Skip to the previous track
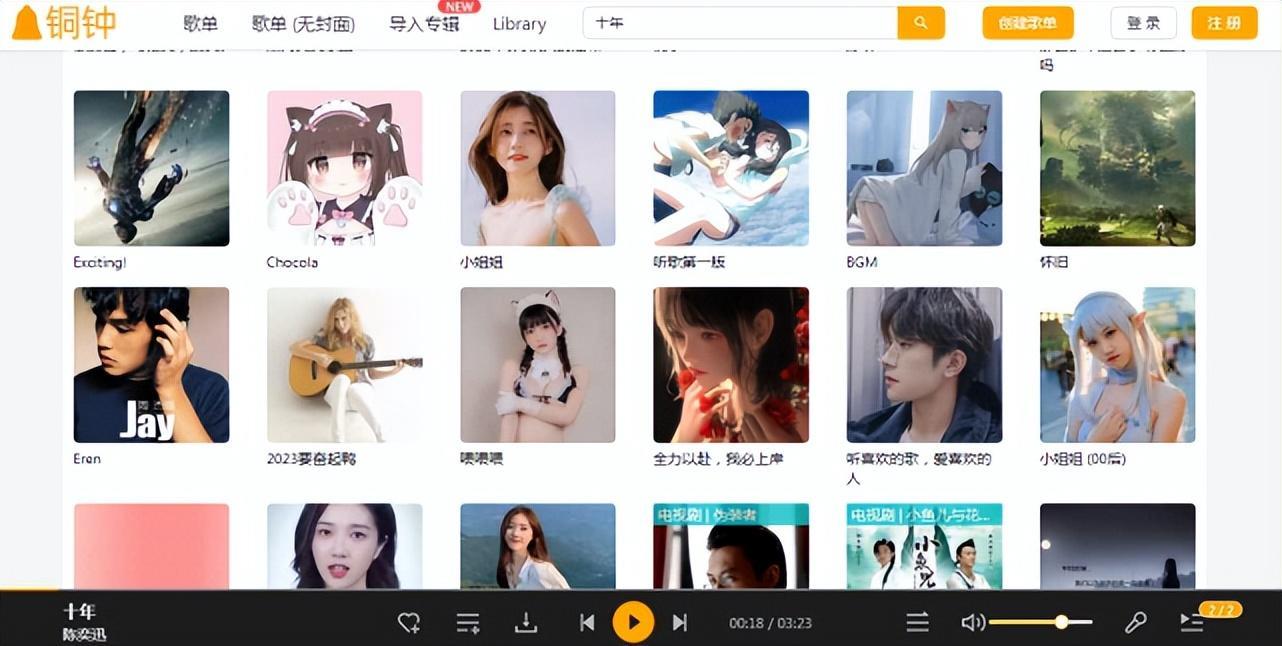The height and width of the screenshot is (646, 1282). point(587,623)
